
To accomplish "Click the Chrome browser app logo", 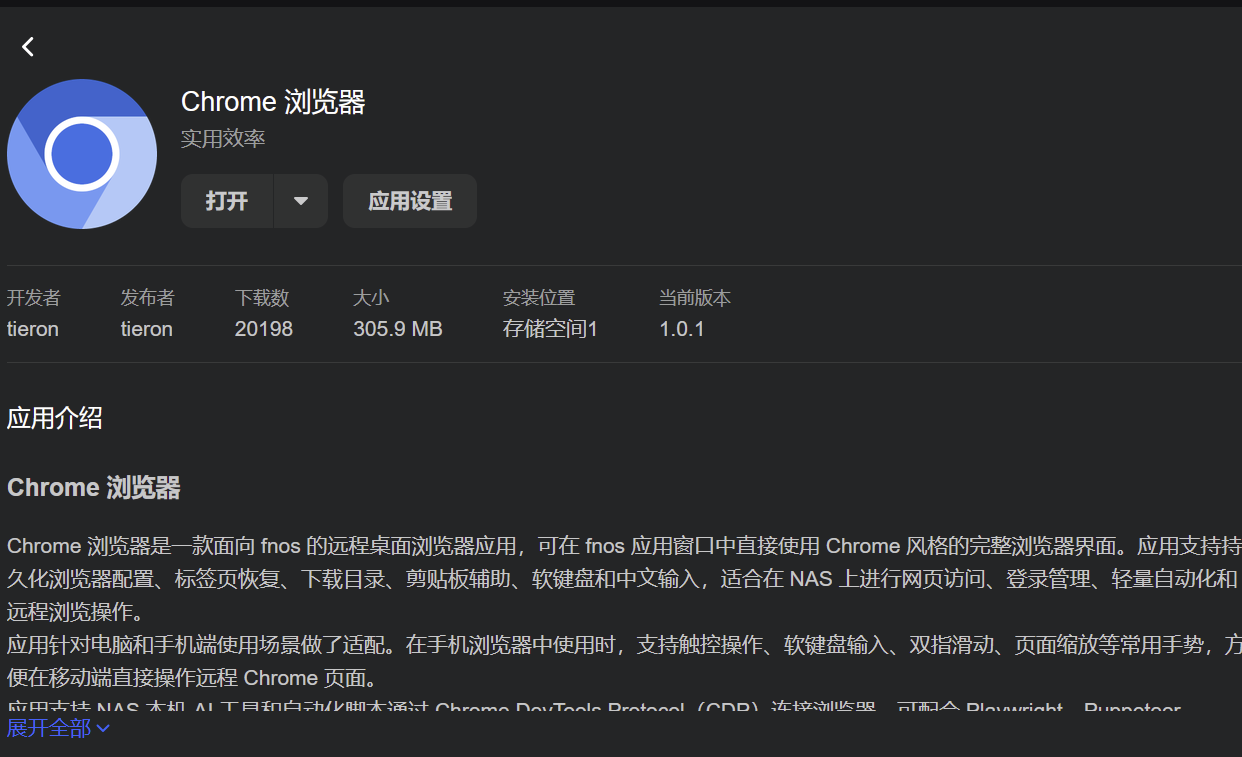I will [x=82, y=154].
